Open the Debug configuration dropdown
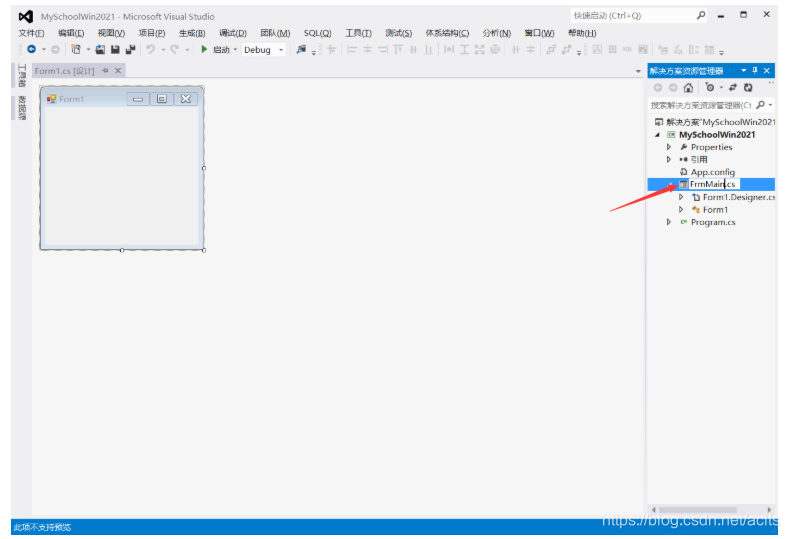This screenshot has height=539, width=790. click(x=264, y=50)
